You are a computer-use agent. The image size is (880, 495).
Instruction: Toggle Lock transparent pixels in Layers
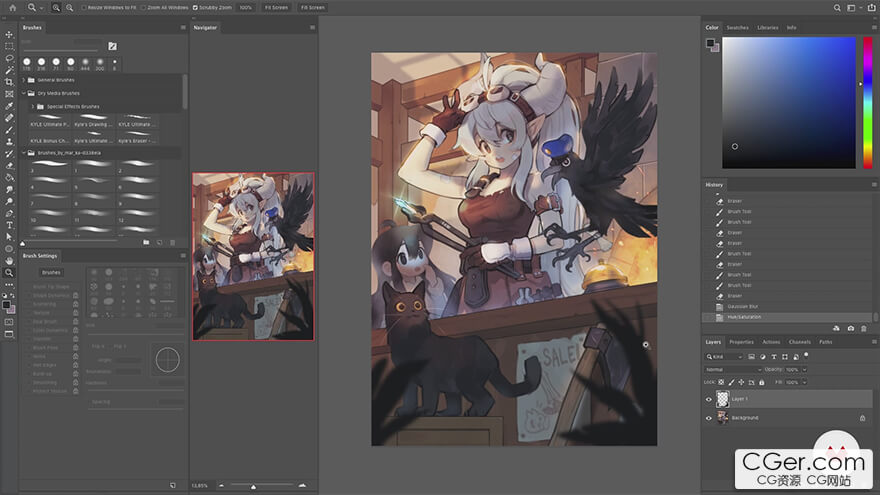click(721, 382)
